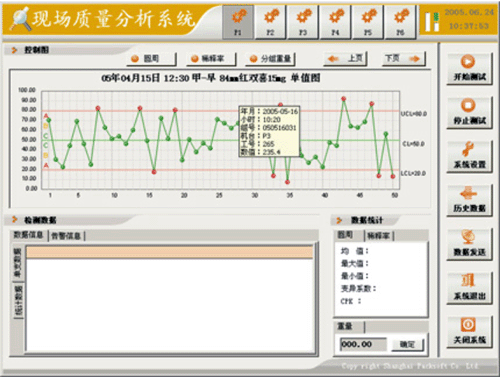The image size is (500, 377).
Task: Click the 系统退出 system exit icon
Action: tap(468, 281)
